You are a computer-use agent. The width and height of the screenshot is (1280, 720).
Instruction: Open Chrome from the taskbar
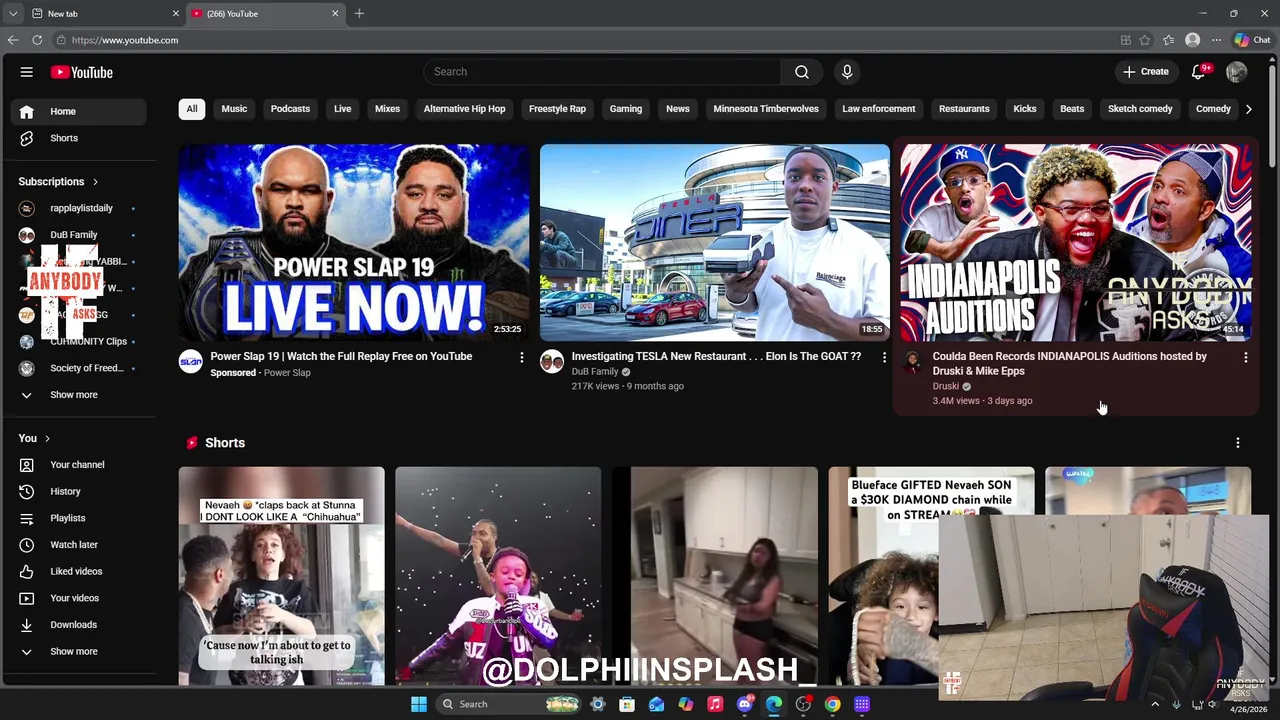pyautogui.click(x=832, y=704)
